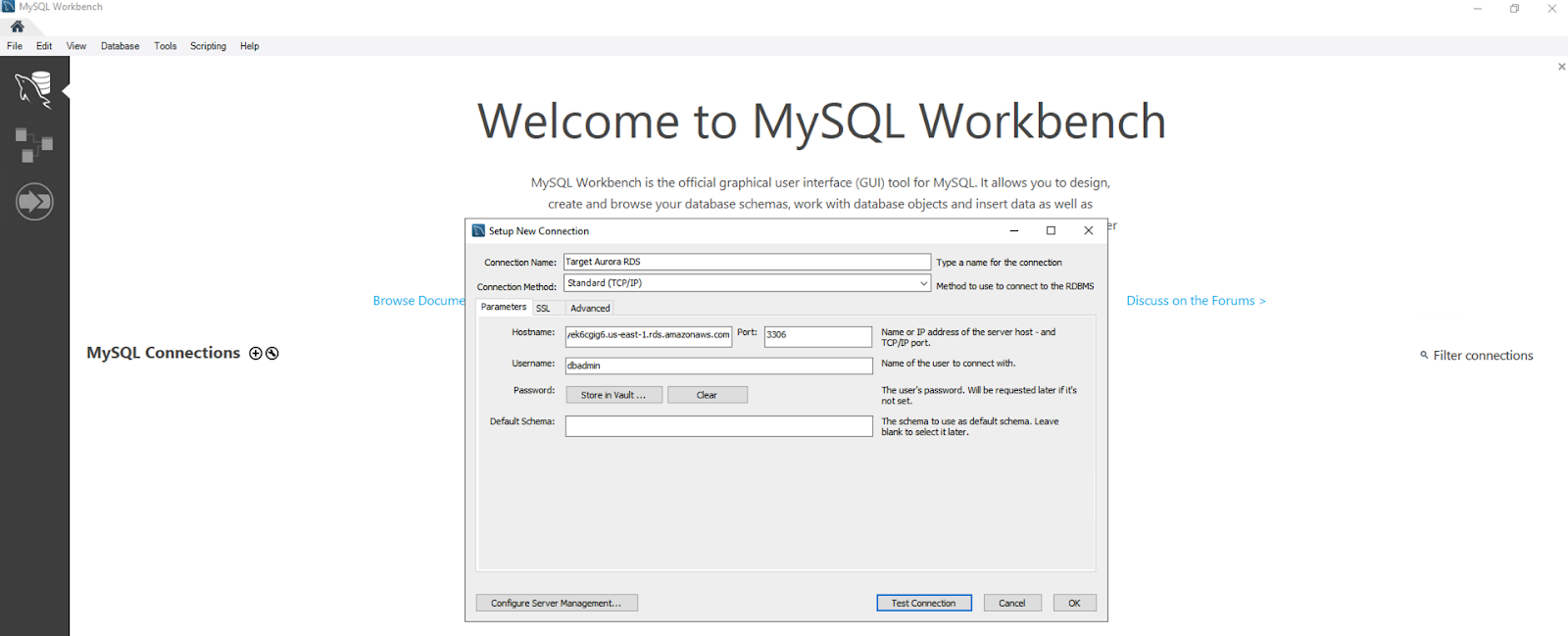The image size is (1568, 636).
Task: Click the Default Schema input field
Action: pos(718,426)
